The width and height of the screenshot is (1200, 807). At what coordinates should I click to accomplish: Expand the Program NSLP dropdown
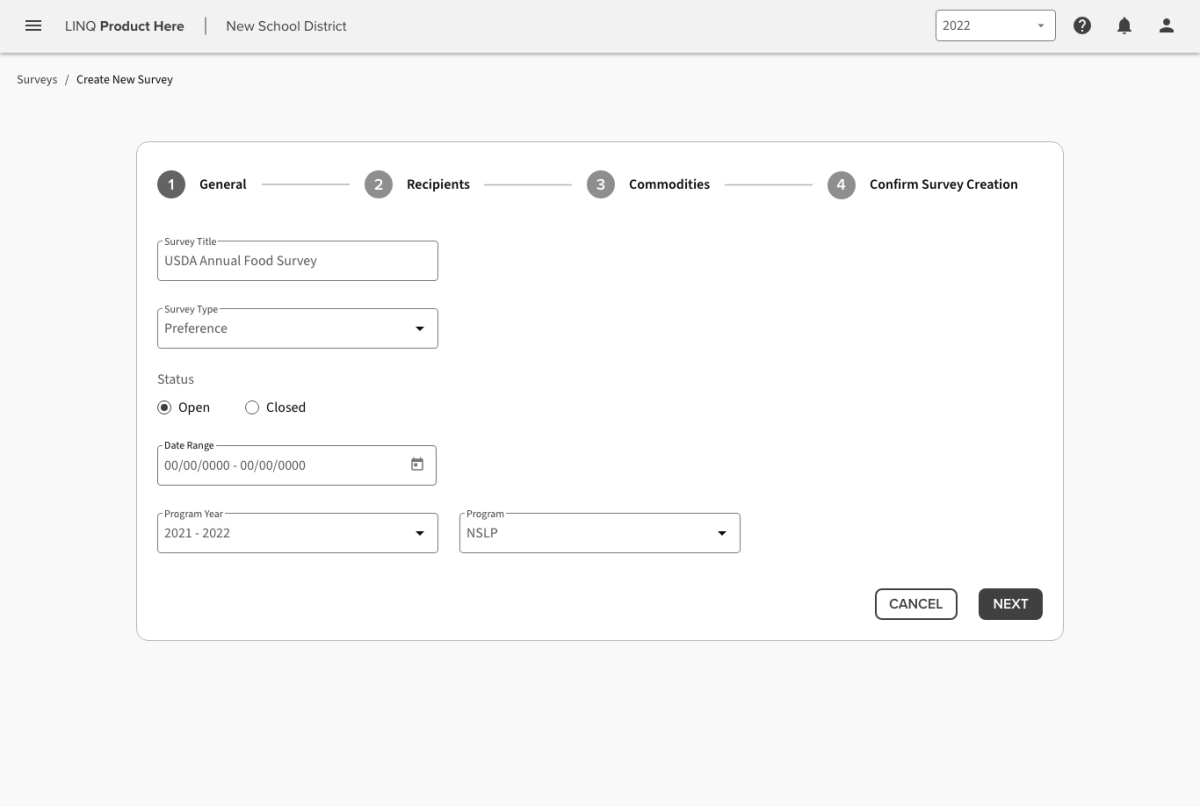click(x=599, y=533)
